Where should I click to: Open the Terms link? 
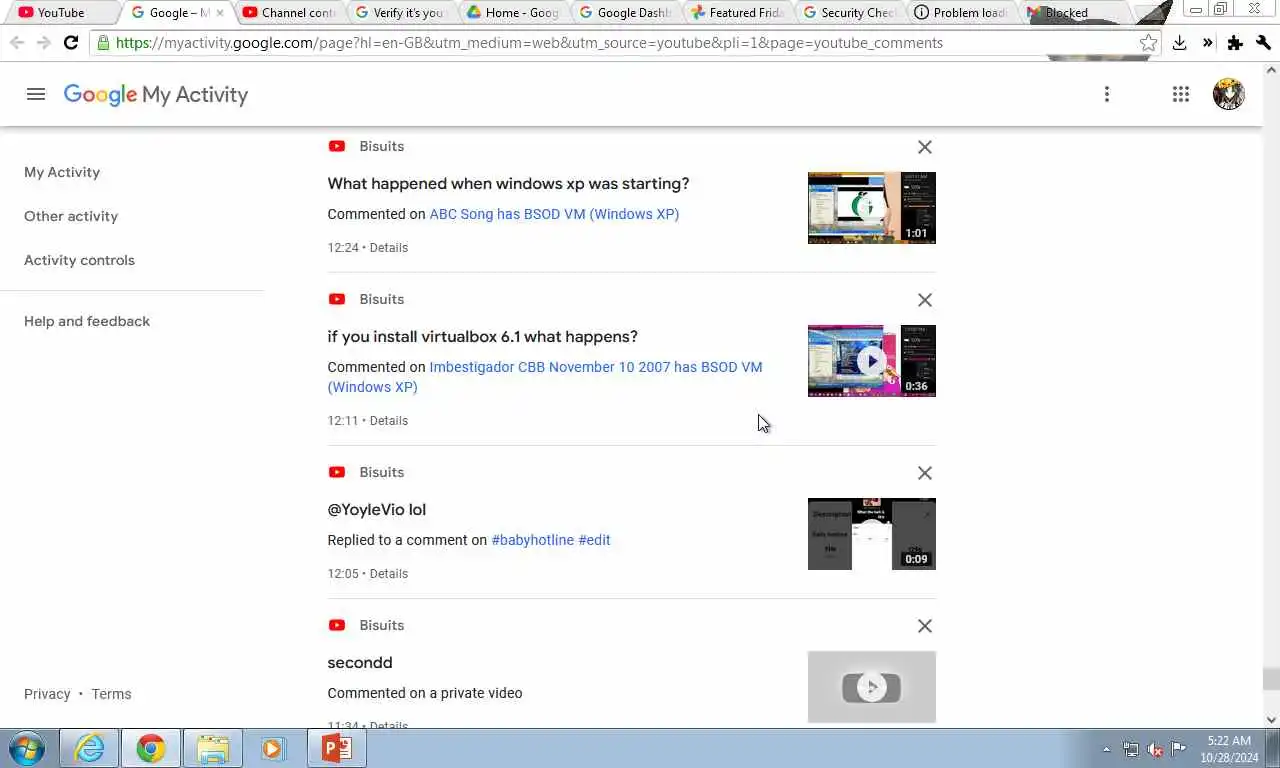coord(111,694)
